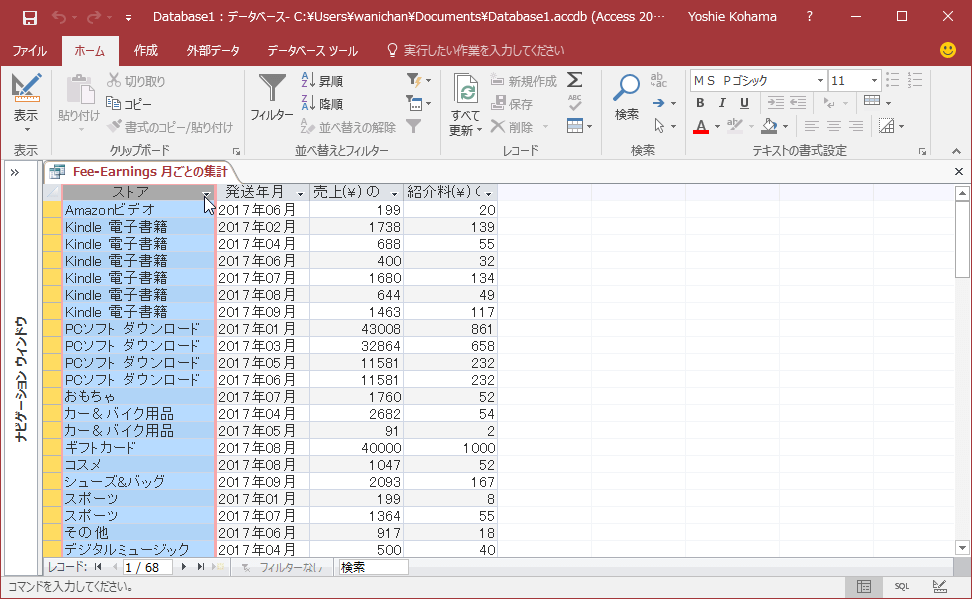Open the ストア column dropdown arrow
The width and height of the screenshot is (972, 599).
[206, 193]
